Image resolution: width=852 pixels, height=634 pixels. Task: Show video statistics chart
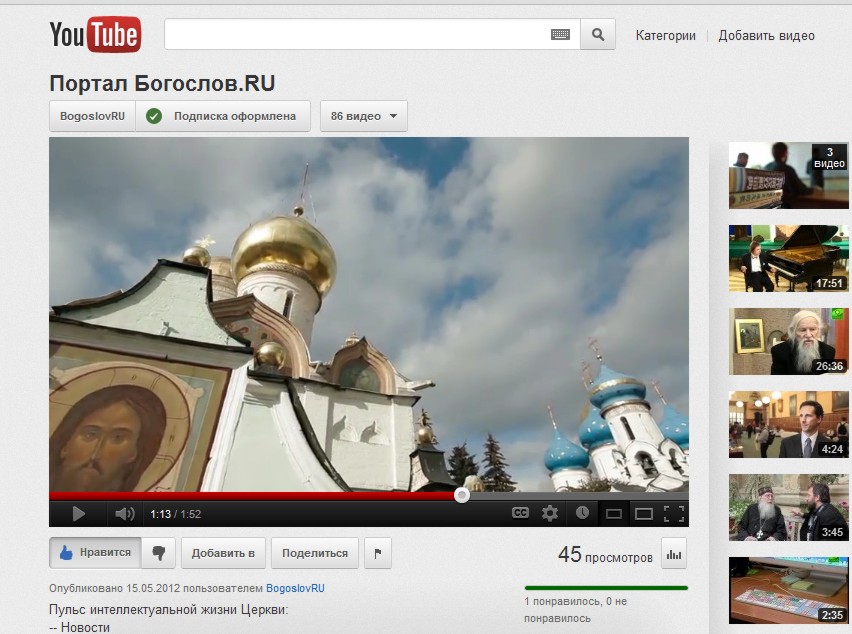(673, 553)
